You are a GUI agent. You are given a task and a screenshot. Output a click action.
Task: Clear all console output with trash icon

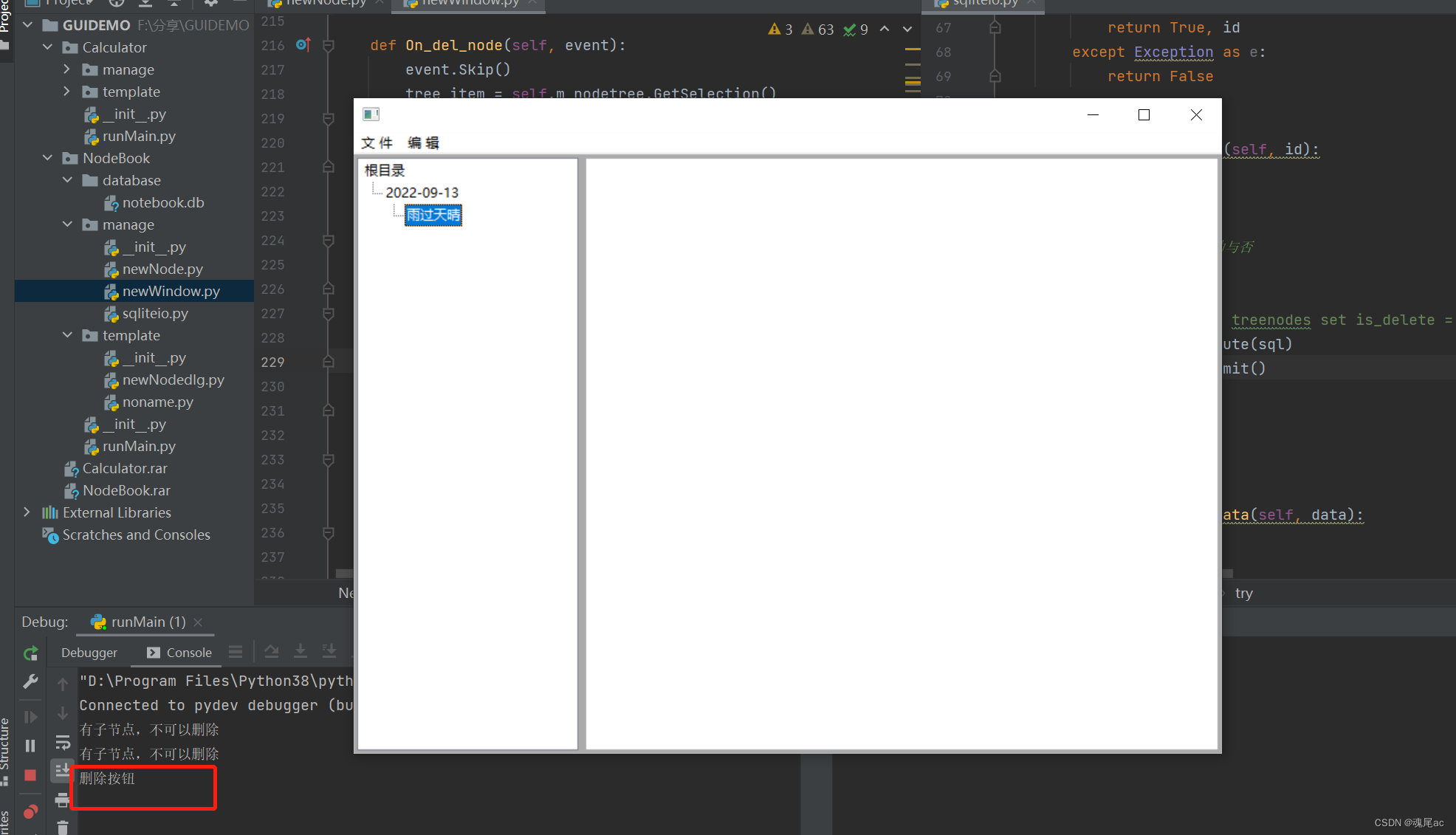pos(63,828)
